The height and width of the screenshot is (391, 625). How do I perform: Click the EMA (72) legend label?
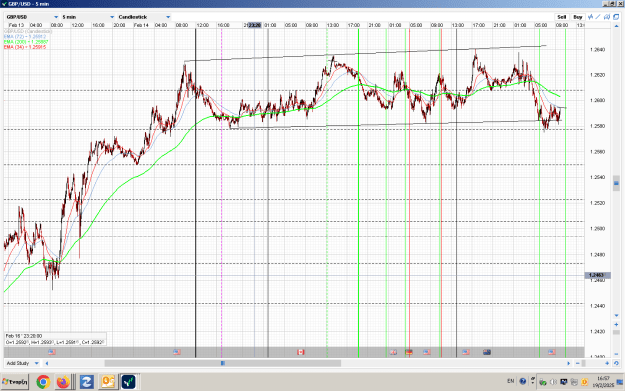pyautogui.click(x=25, y=37)
